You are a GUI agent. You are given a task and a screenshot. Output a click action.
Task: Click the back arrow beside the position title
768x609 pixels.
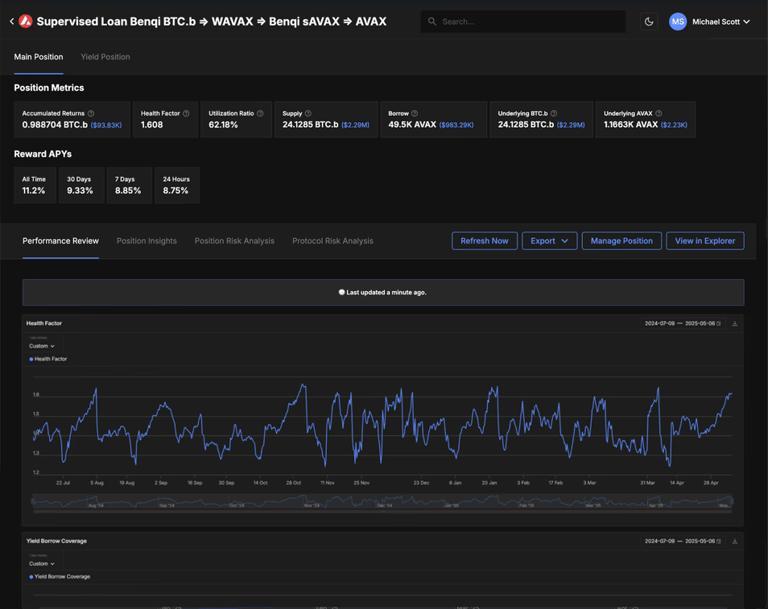click(11, 21)
